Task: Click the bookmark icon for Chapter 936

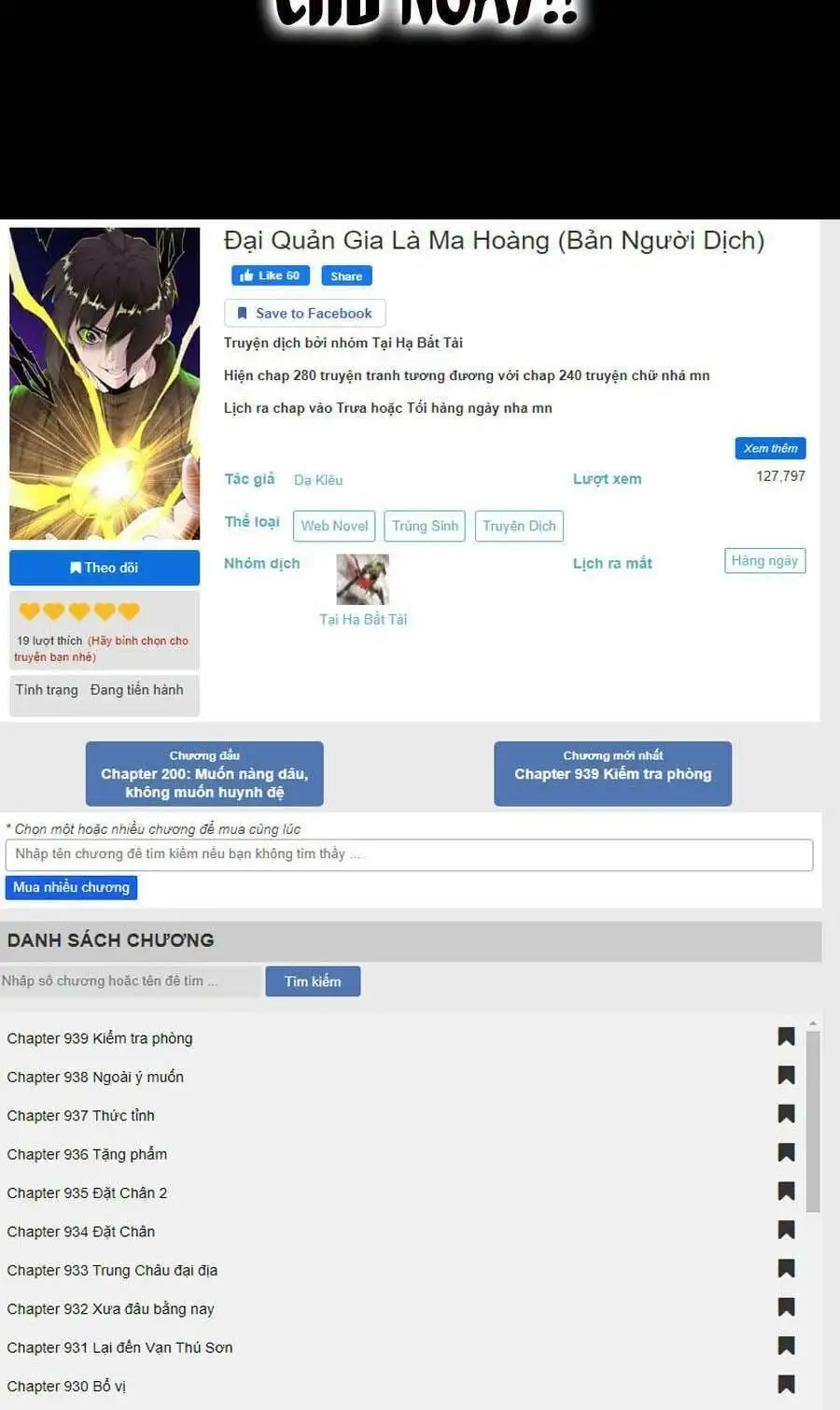Action: (786, 1153)
